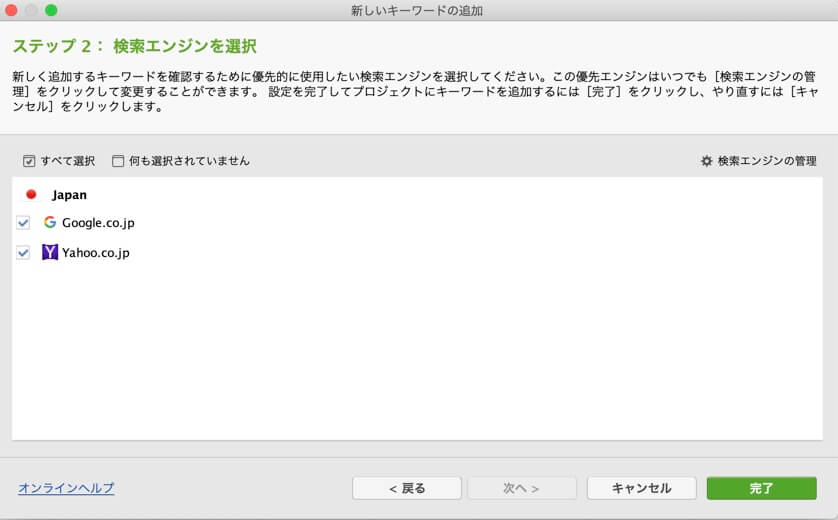This screenshot has height=520, width=838.
Task: Close the dialog with the red button
Action: tap(11, 10)
